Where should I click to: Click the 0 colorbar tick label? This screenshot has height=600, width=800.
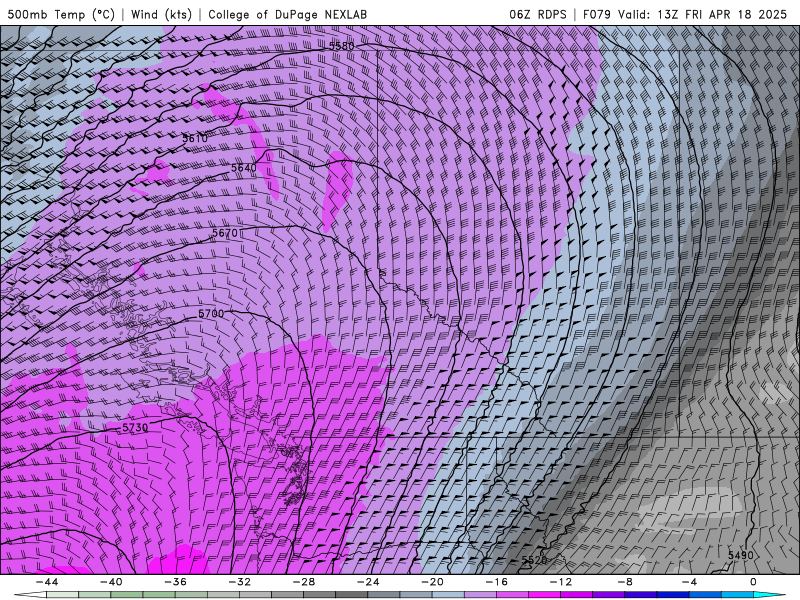coord(754,582)
